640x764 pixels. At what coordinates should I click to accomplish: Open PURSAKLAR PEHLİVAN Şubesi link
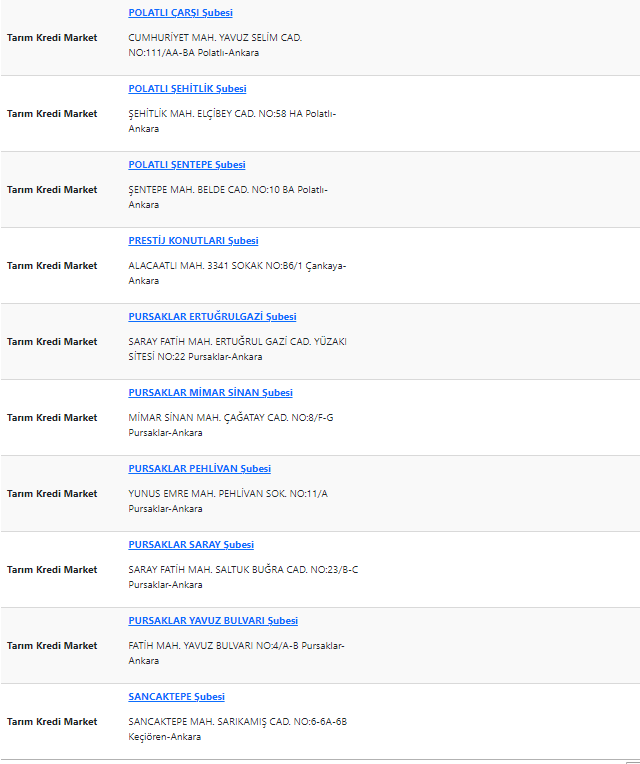(199, 469)
